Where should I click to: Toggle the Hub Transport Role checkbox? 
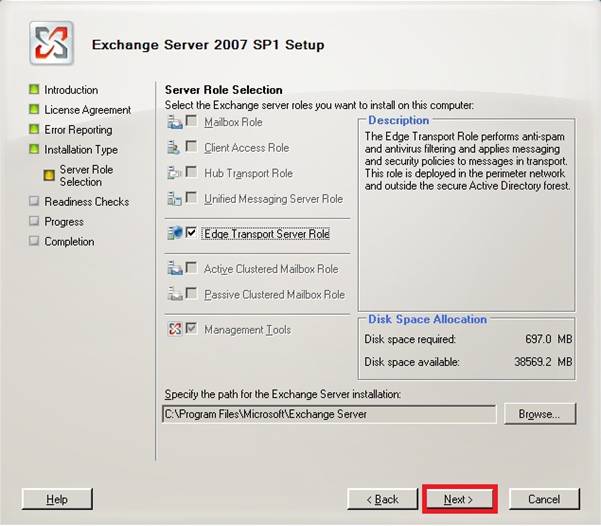point(191,172)
